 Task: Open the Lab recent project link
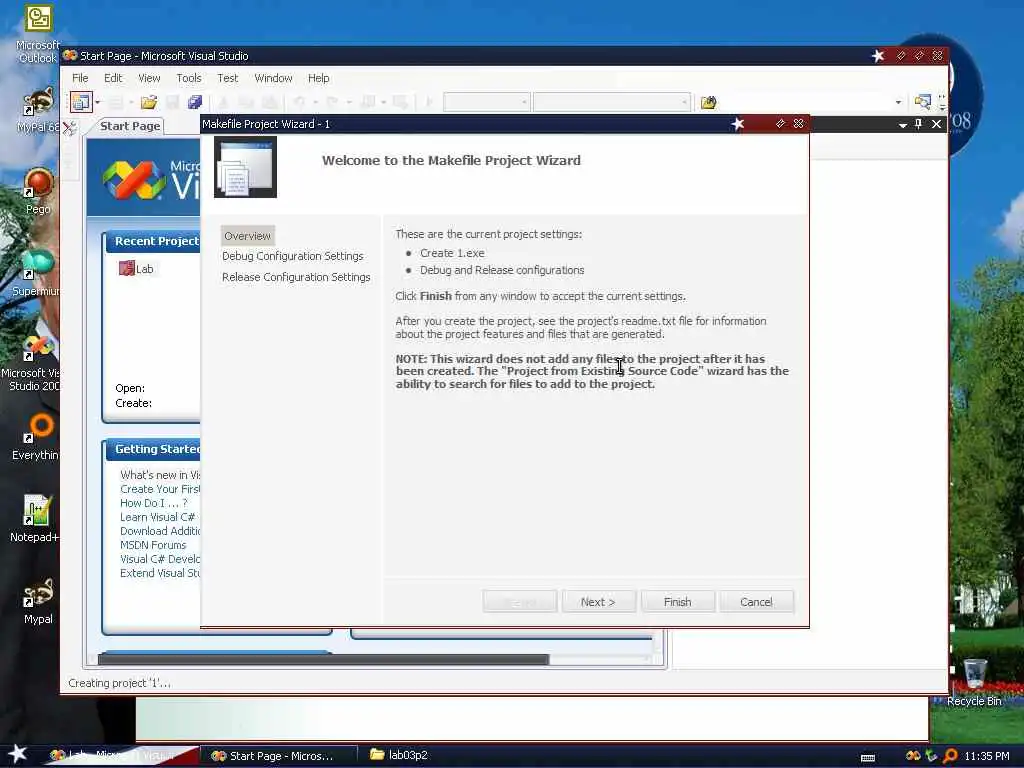tap(144, 268)
